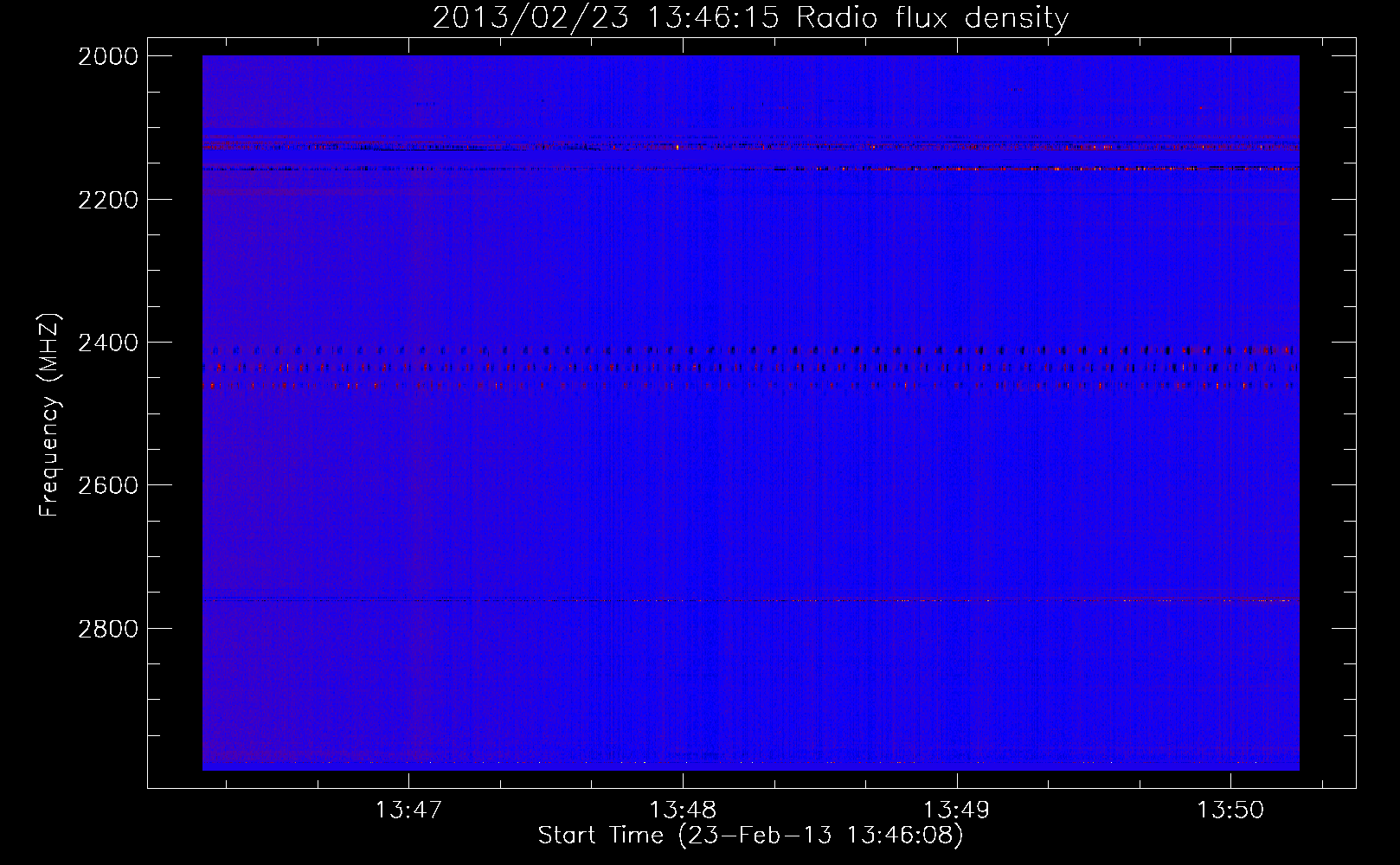Click the 2200 frequency tick label
Viewport: 1400px width, 865px height.
[108, 200]
